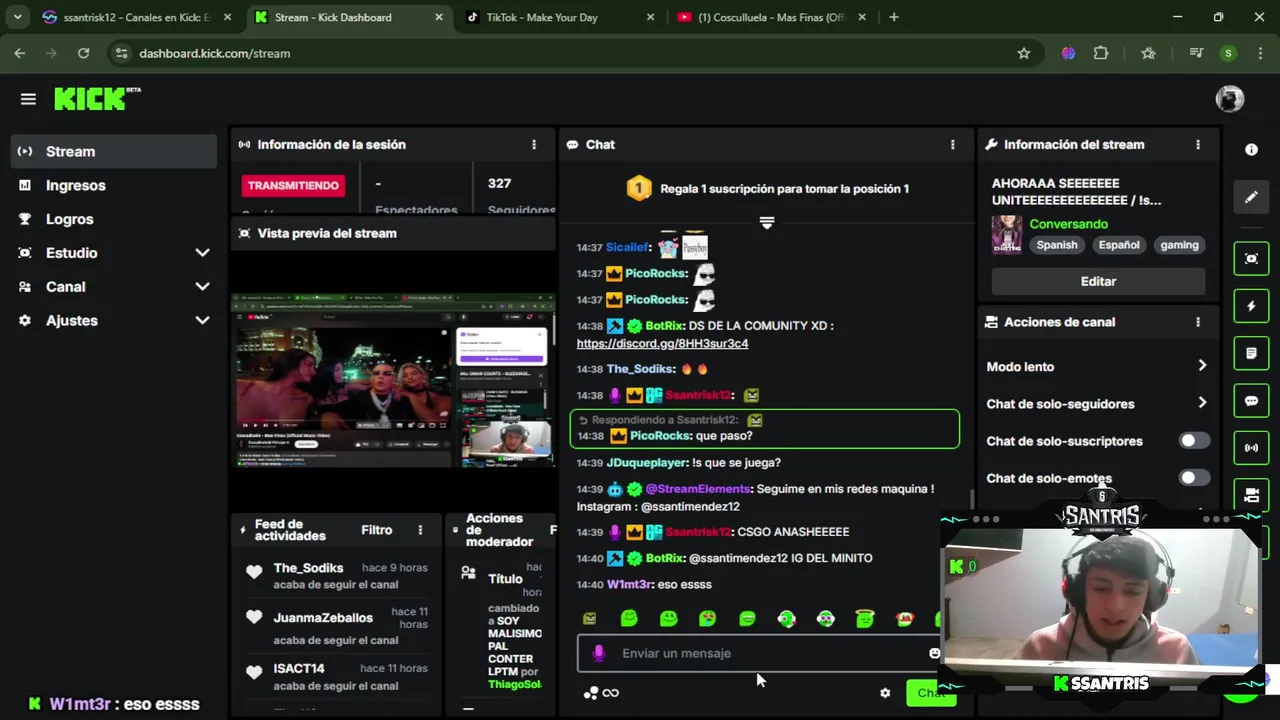Open a new browser tab
The image size is (1280, 720).
894,17
